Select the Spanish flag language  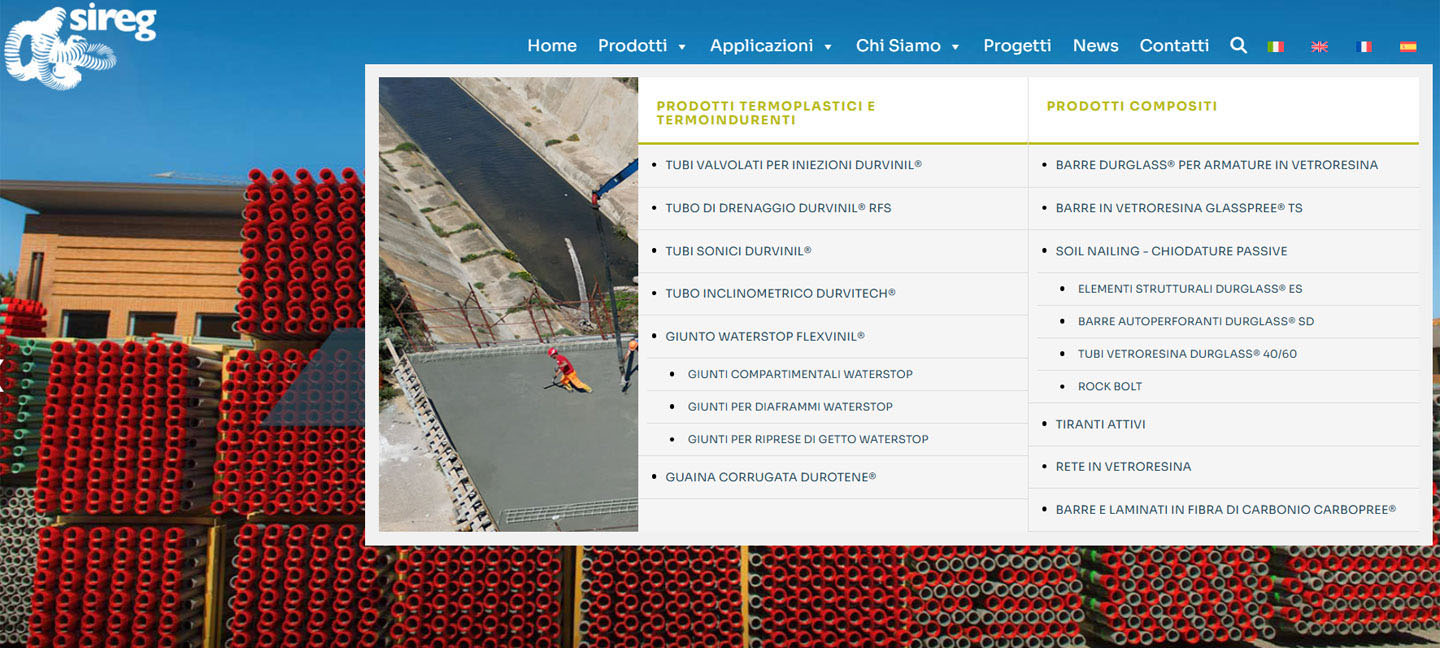pos(1407,46)
